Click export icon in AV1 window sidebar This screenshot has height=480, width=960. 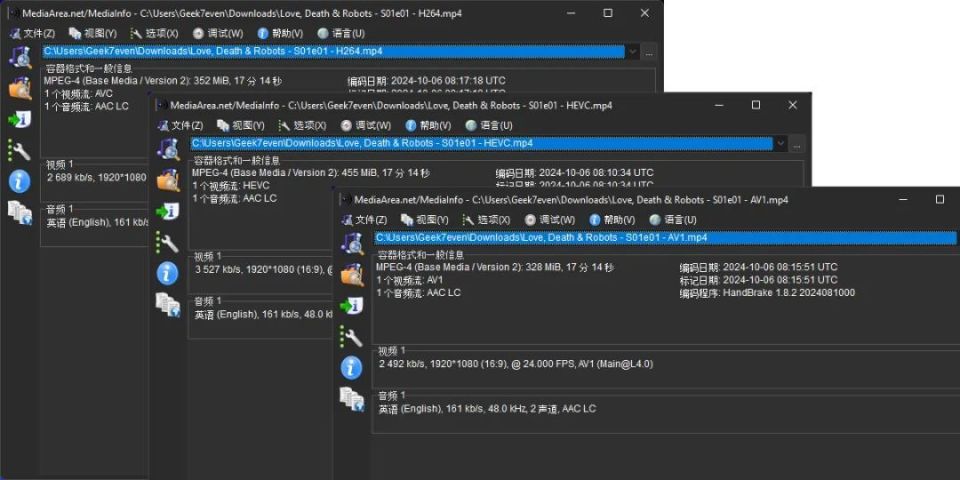pos(352,306)
